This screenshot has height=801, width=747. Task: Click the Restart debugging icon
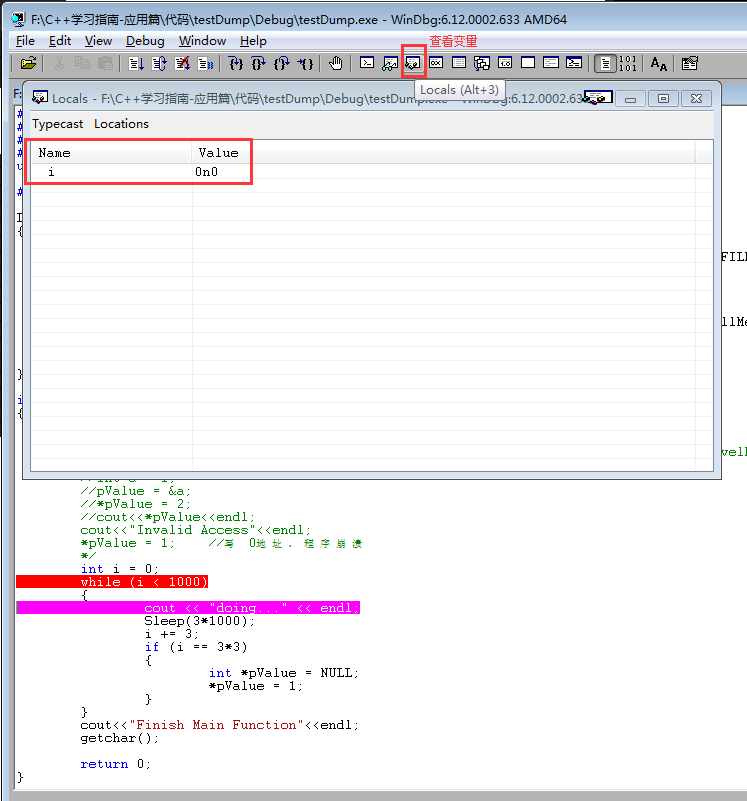coord(159,63)
